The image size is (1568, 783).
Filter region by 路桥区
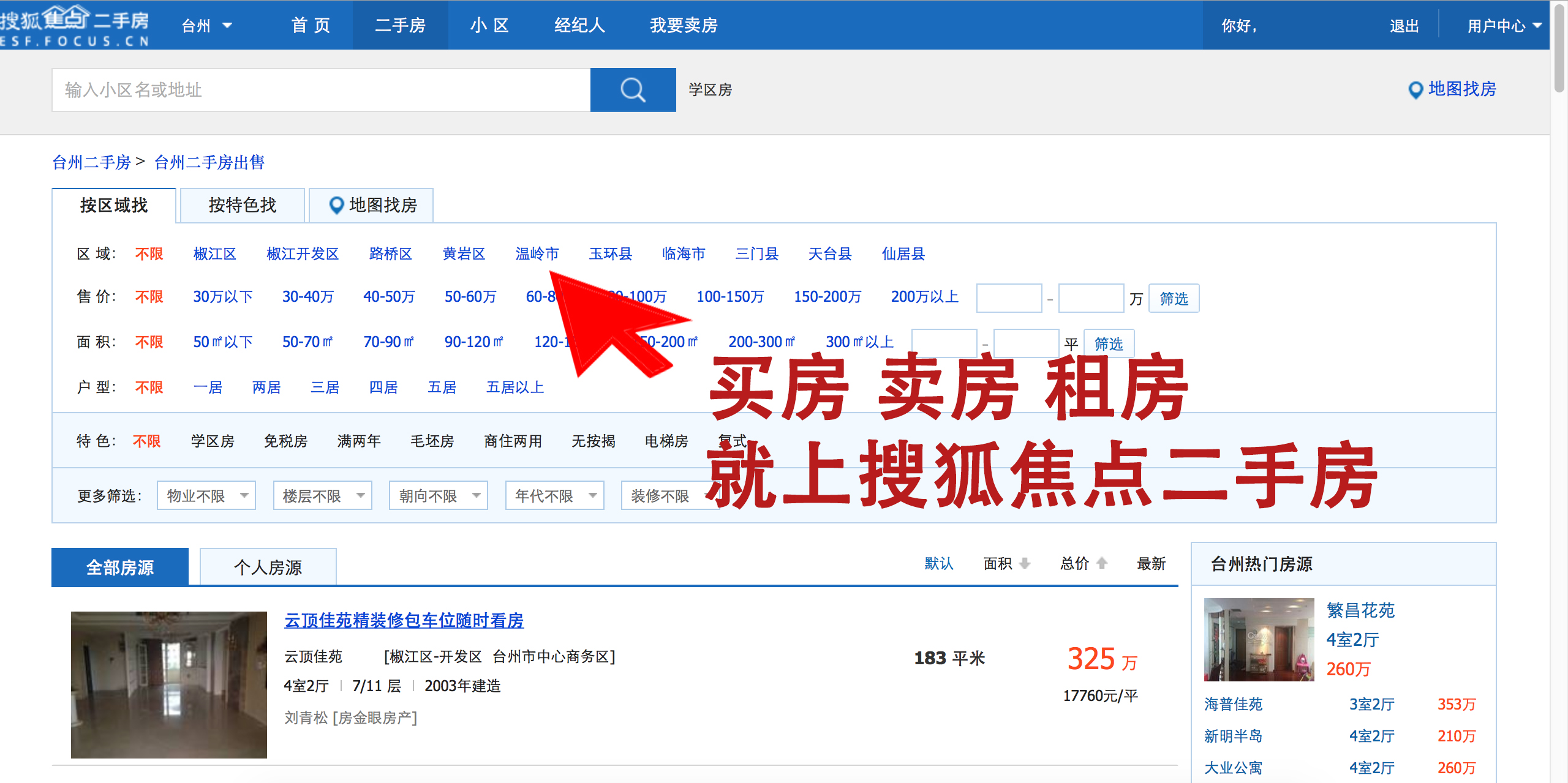pyautogui.click(x=391, y=253)
